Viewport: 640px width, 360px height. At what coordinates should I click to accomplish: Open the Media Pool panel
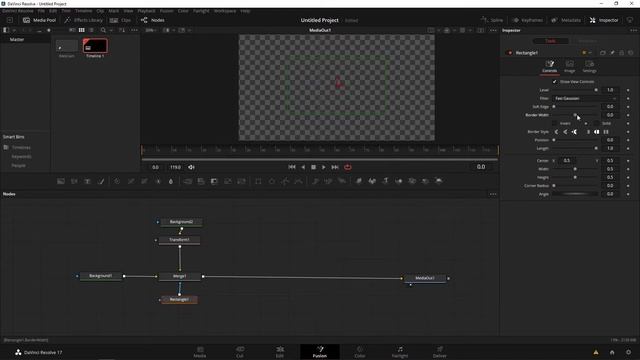point(39,20)
